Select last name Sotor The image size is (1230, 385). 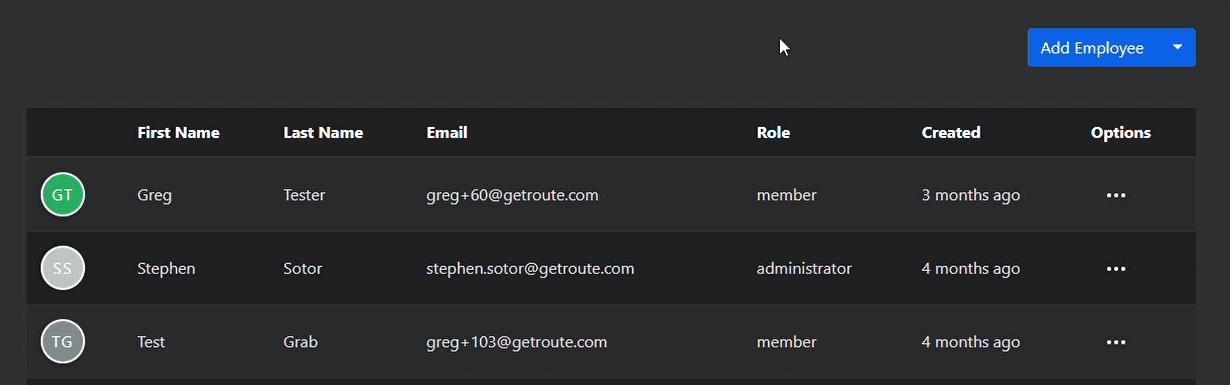(302, 268)
